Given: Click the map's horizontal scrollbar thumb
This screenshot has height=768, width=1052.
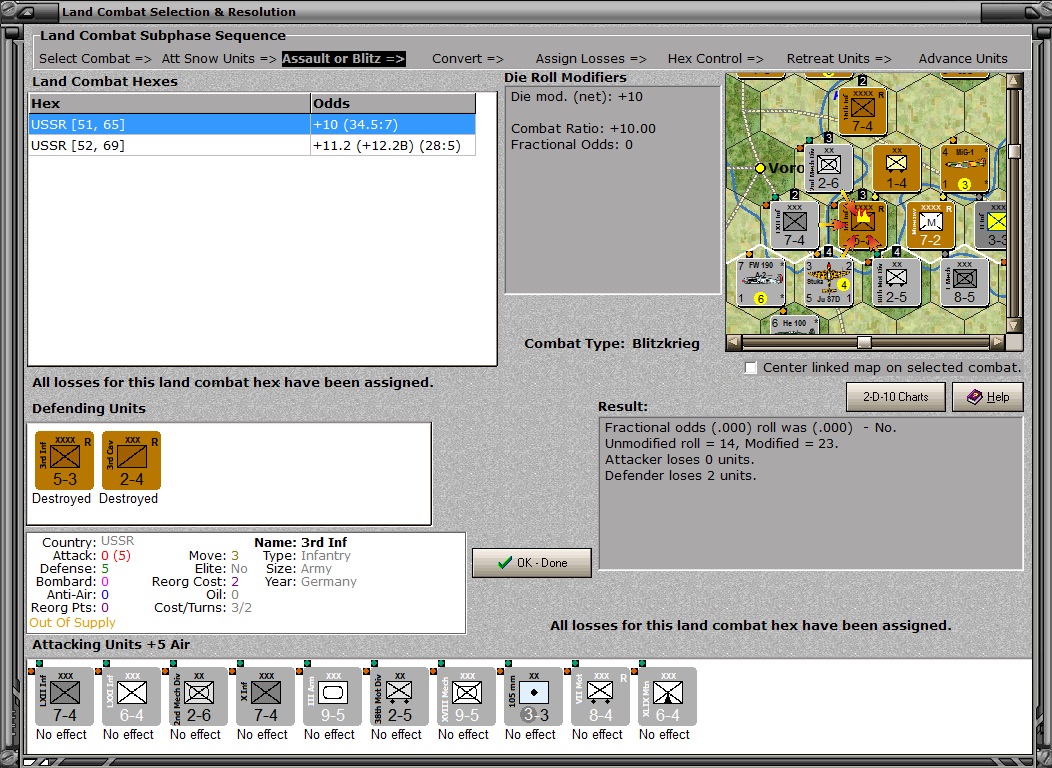Looking at the screenshot, I should pyautogui.click(x=865, y=342).
